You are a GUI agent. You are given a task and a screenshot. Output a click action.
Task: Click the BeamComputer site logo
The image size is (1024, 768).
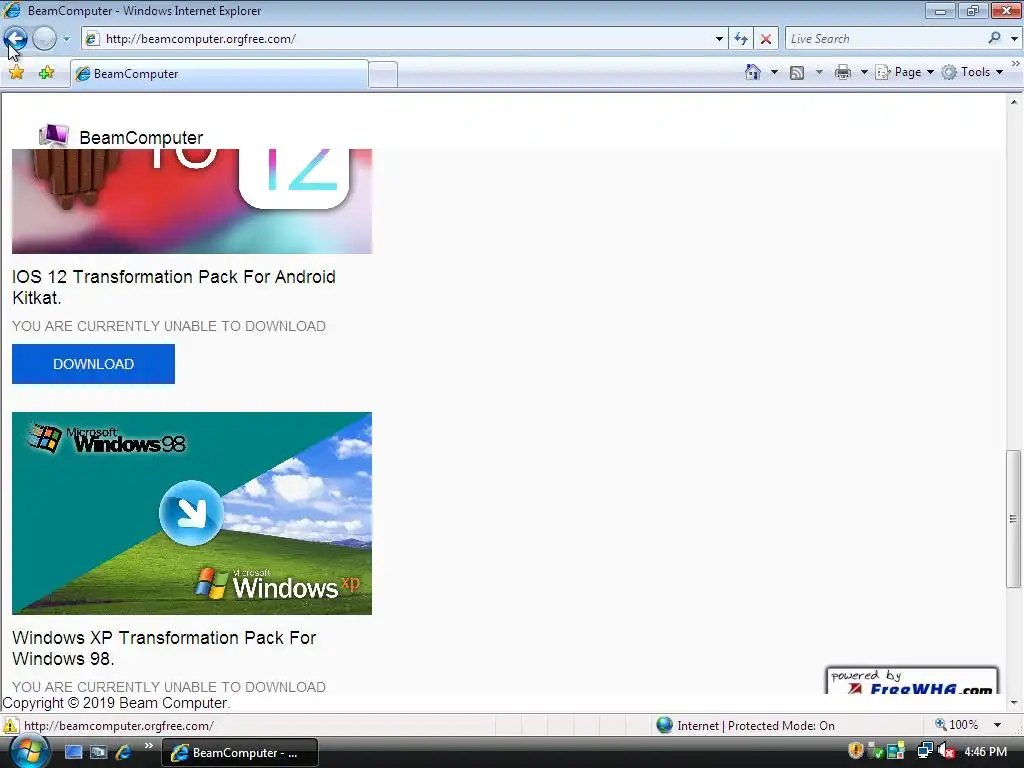point(54,136)
